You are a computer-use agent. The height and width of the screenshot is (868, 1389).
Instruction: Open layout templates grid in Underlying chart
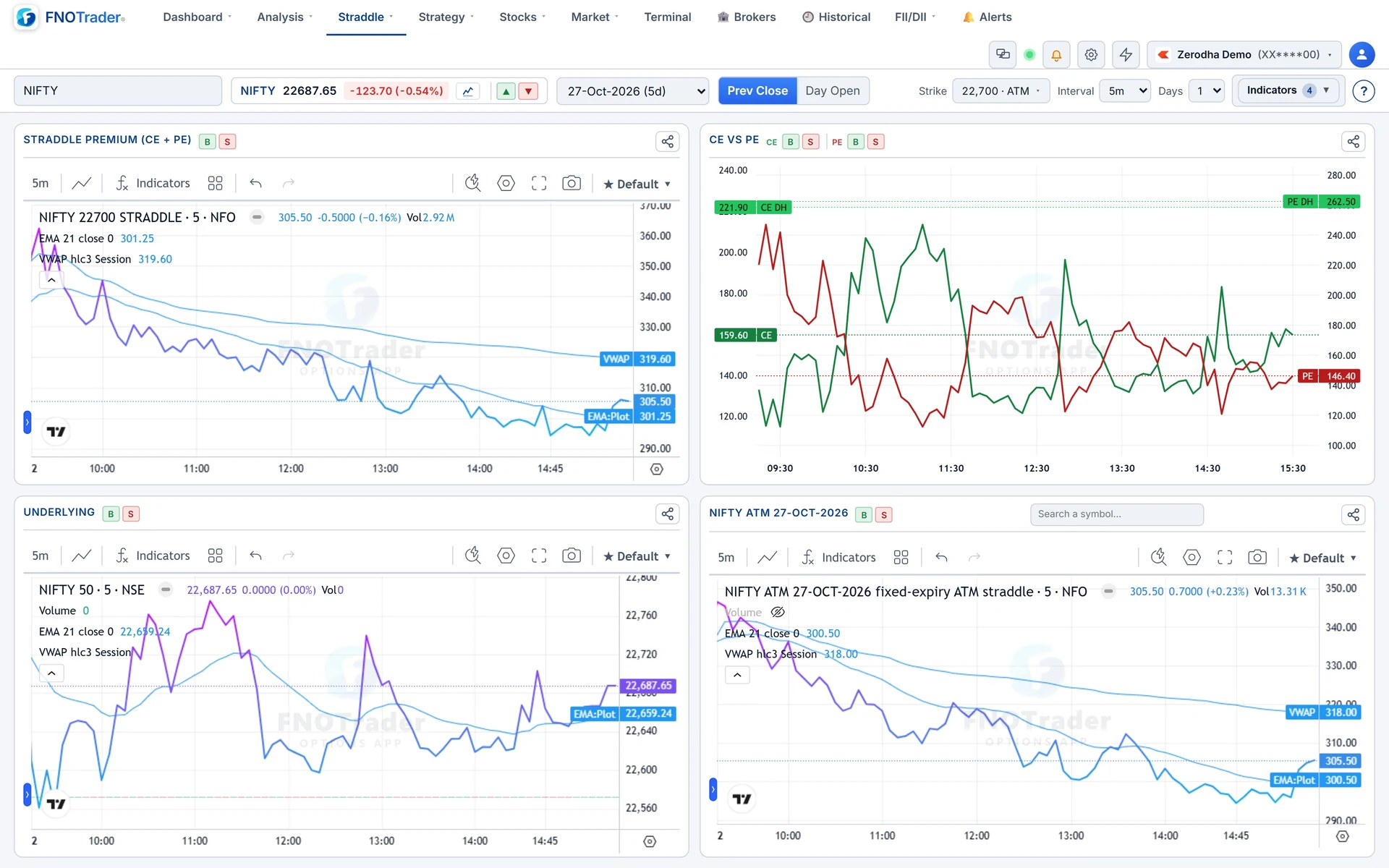click(215, 556)
